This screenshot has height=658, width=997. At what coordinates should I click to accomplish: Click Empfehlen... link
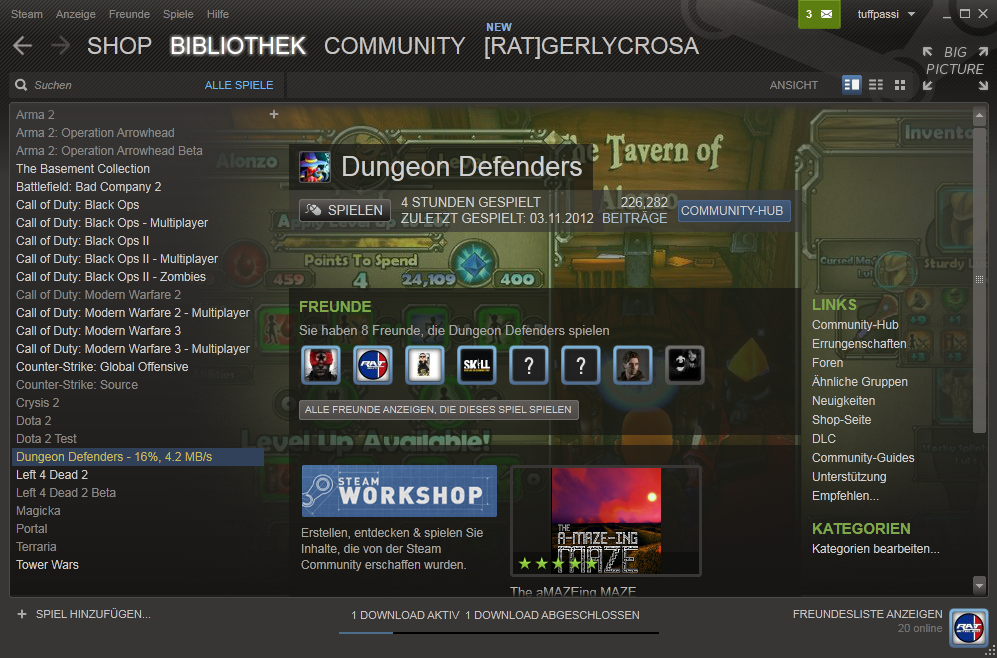pyautogui.click(x=846, y=496)
